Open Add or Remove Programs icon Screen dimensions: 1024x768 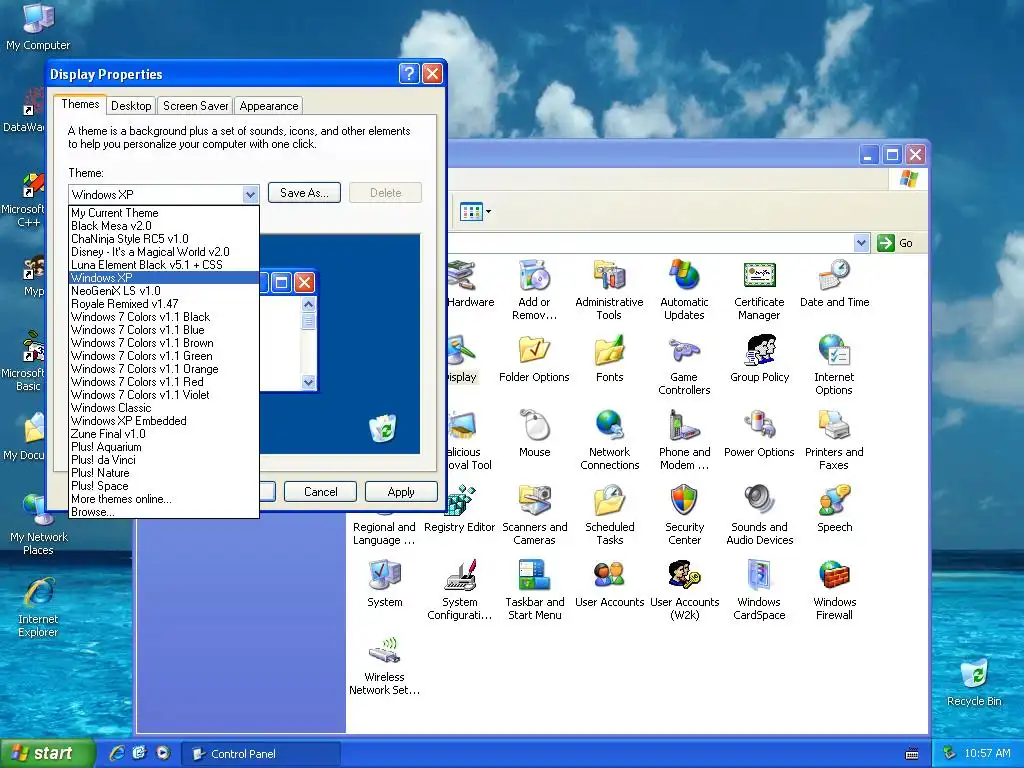click(534, 276)
